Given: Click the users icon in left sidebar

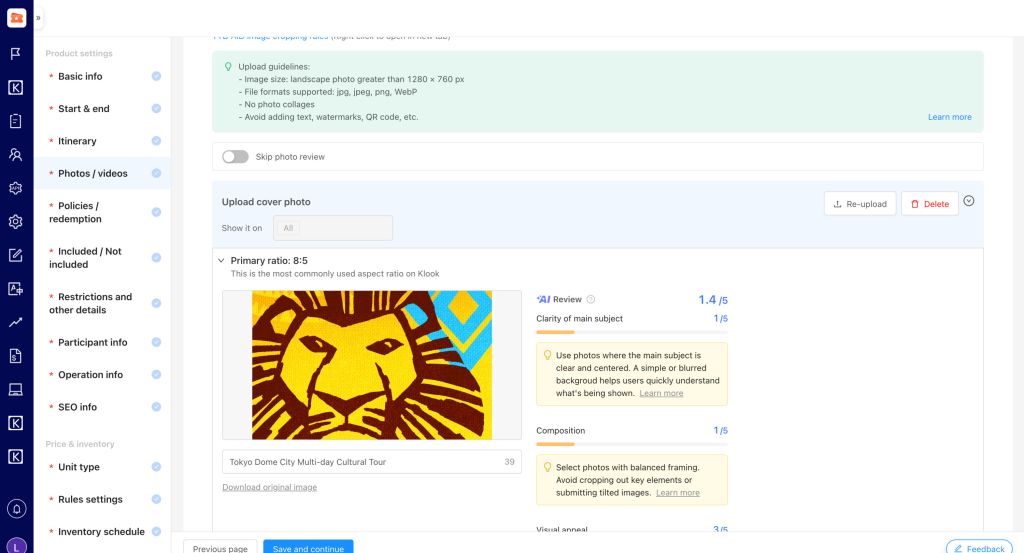Looking at the screenshot, I should [x=16, y=155].
